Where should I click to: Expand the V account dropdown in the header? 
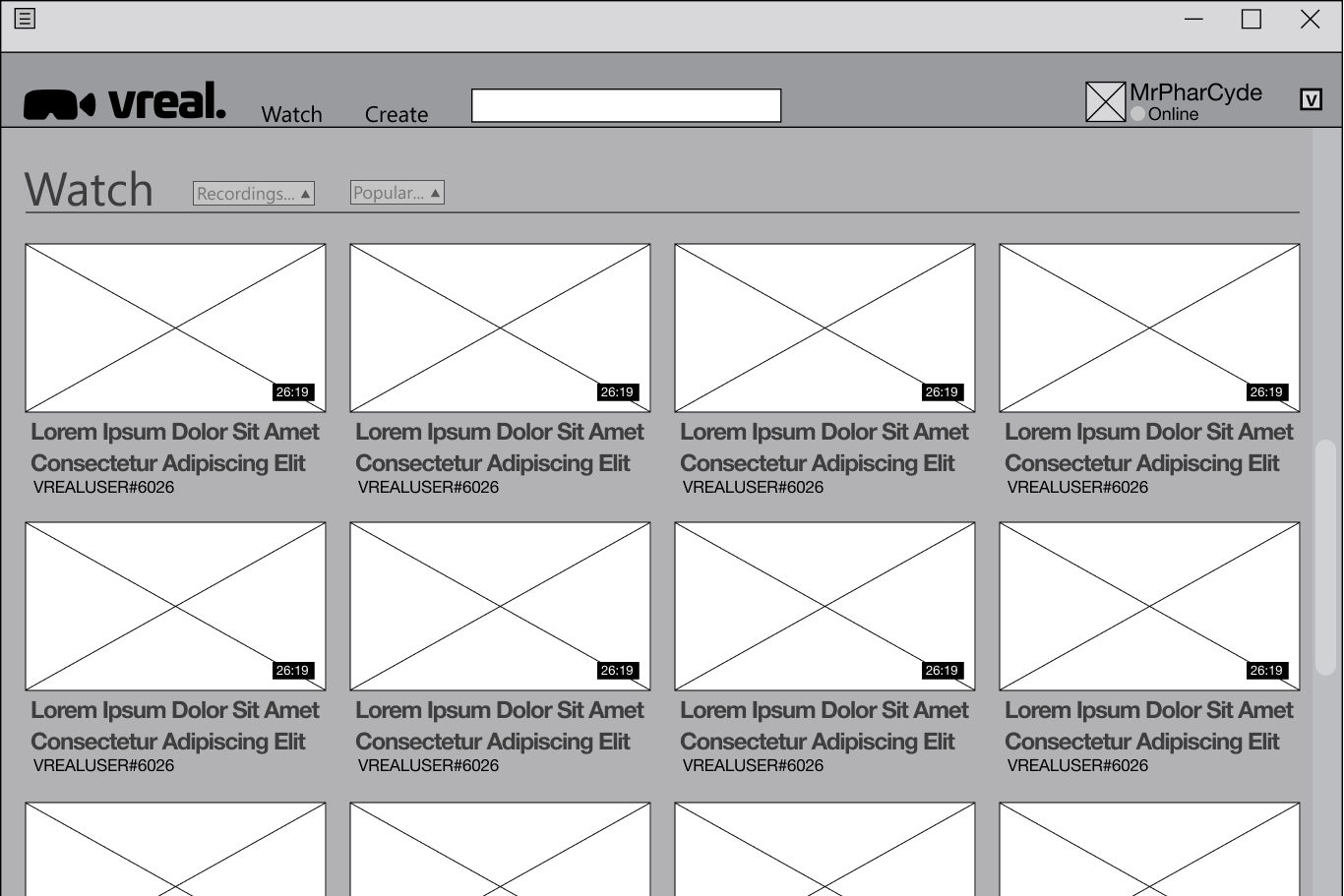(x=1311, y=99)
